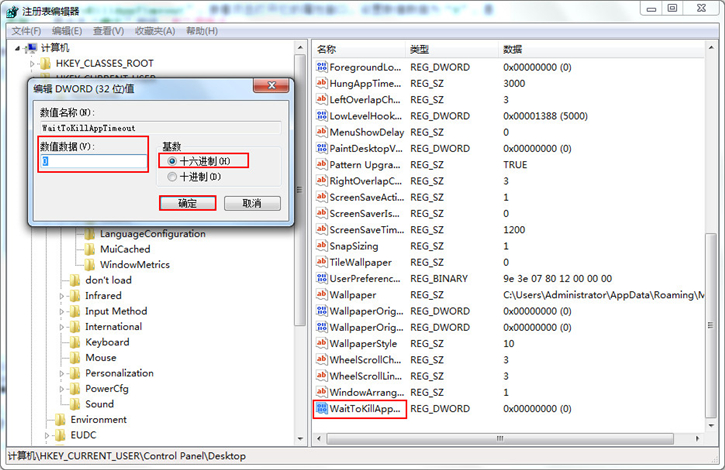Click the MenuShowDelay string value icon
The width and height of the screenshot is (725, 470).
coord(322,132)
